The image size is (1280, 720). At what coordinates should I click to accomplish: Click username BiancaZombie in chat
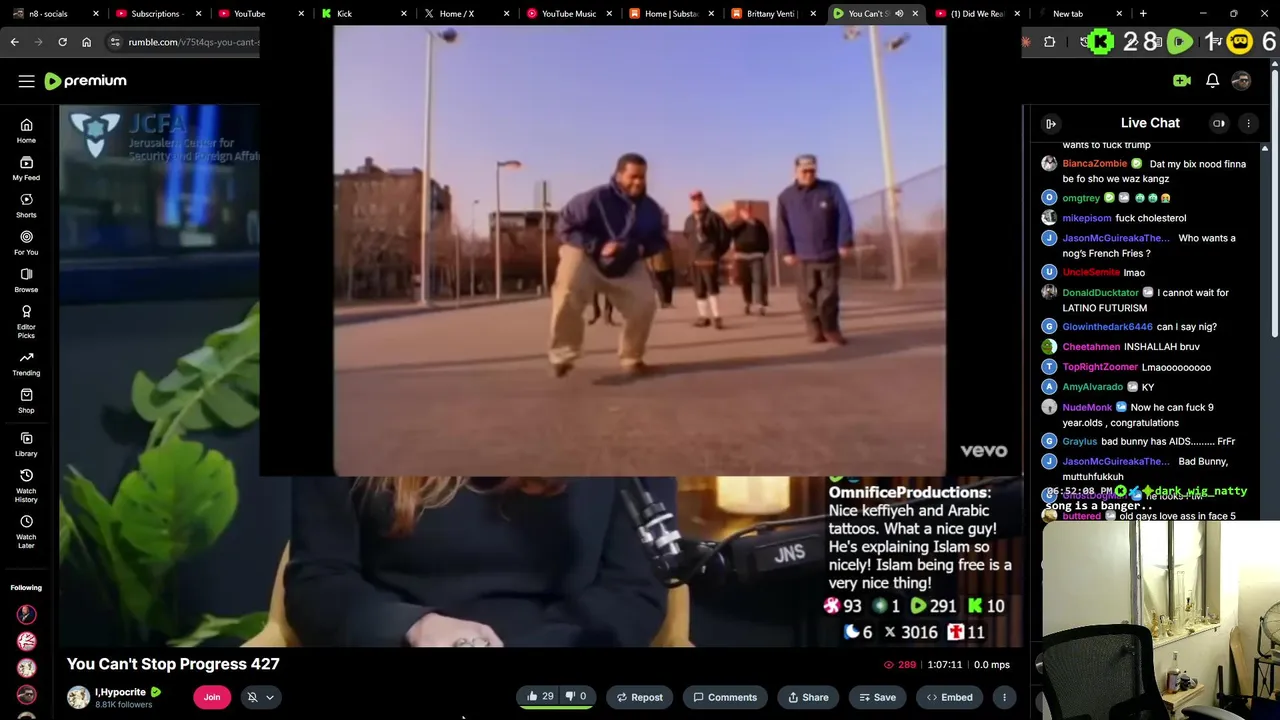click(1094, 164)
